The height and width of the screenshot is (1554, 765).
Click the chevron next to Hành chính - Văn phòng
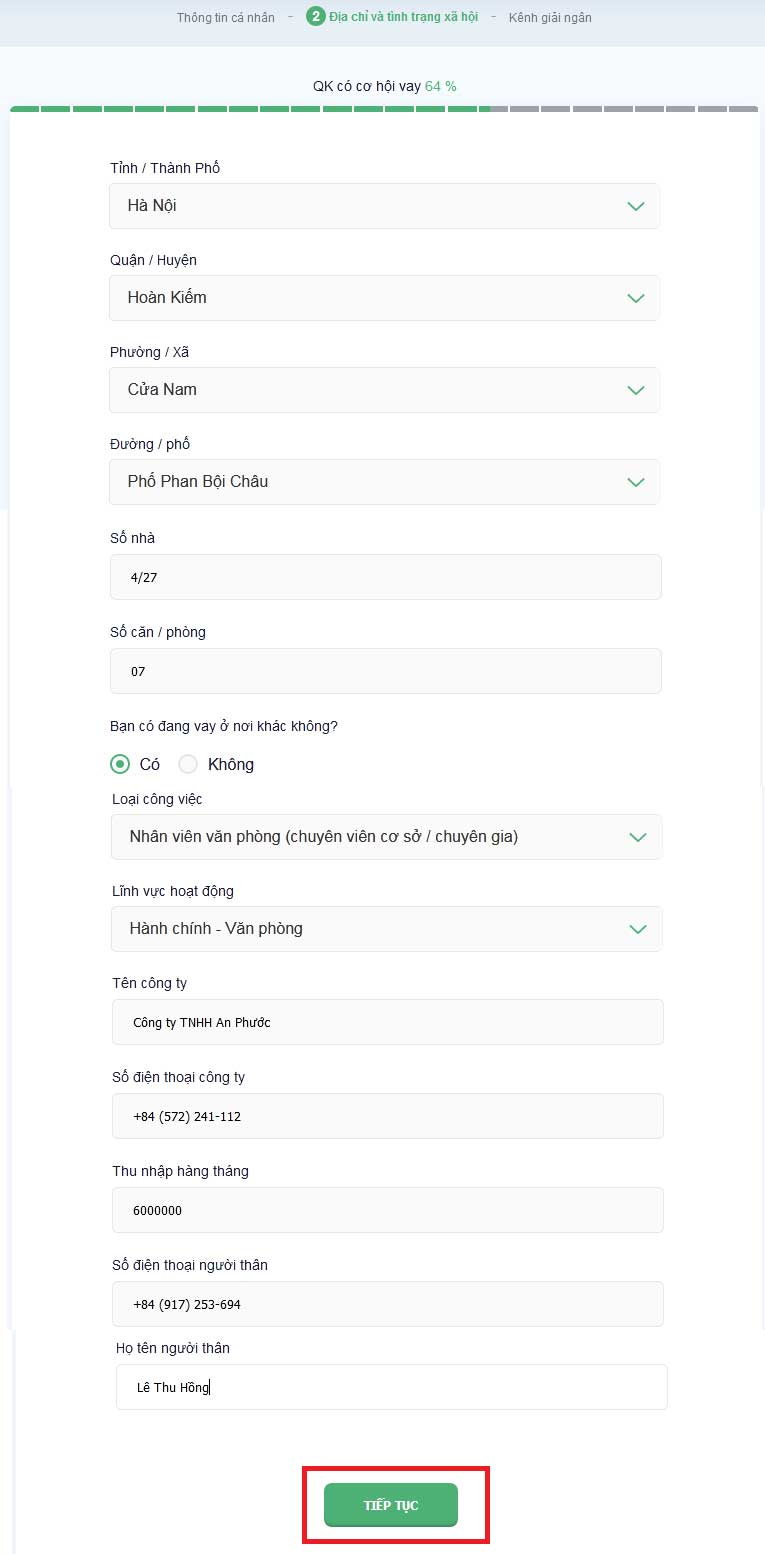coord(637,929)
